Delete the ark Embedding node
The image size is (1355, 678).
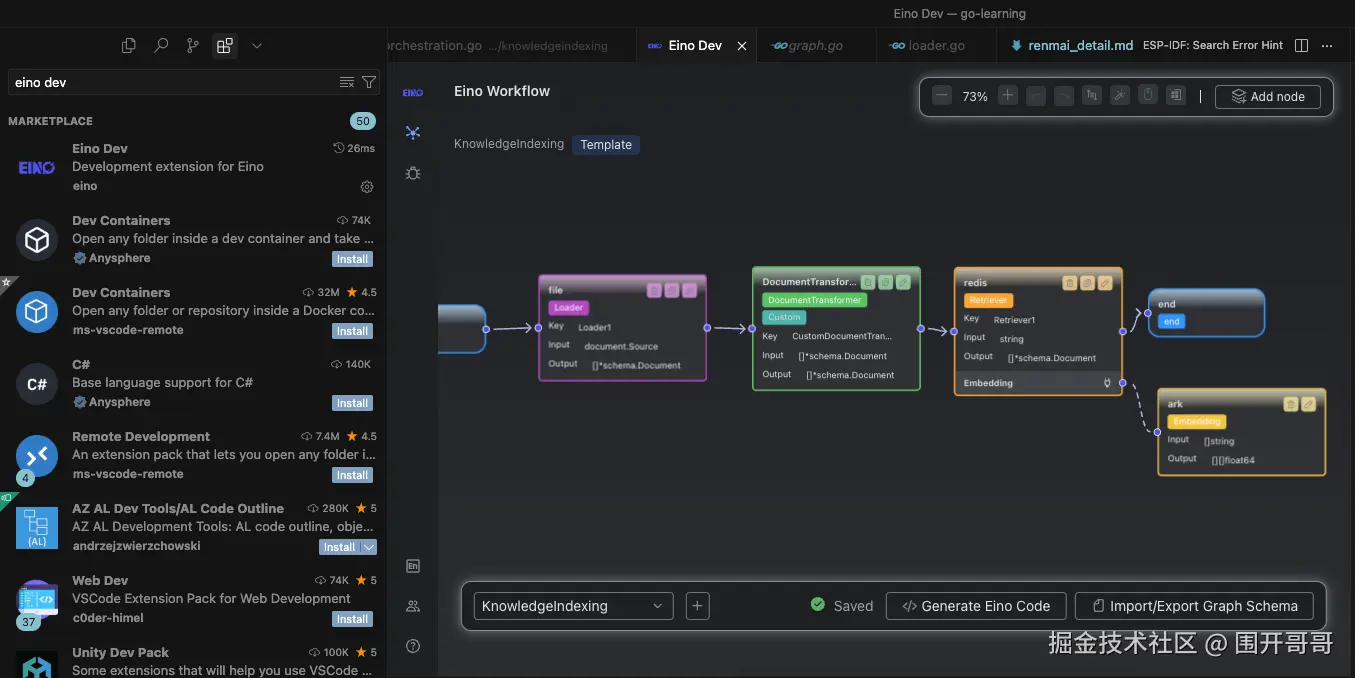click(1291, 404)
